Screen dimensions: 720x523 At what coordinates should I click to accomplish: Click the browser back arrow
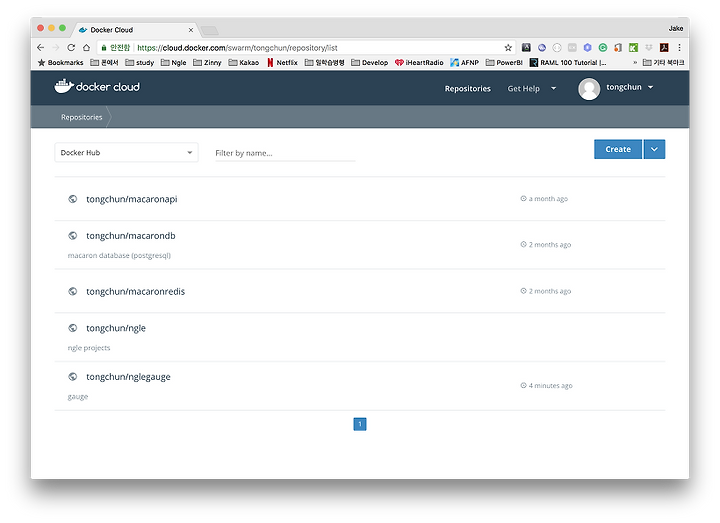tap(40, 47)
